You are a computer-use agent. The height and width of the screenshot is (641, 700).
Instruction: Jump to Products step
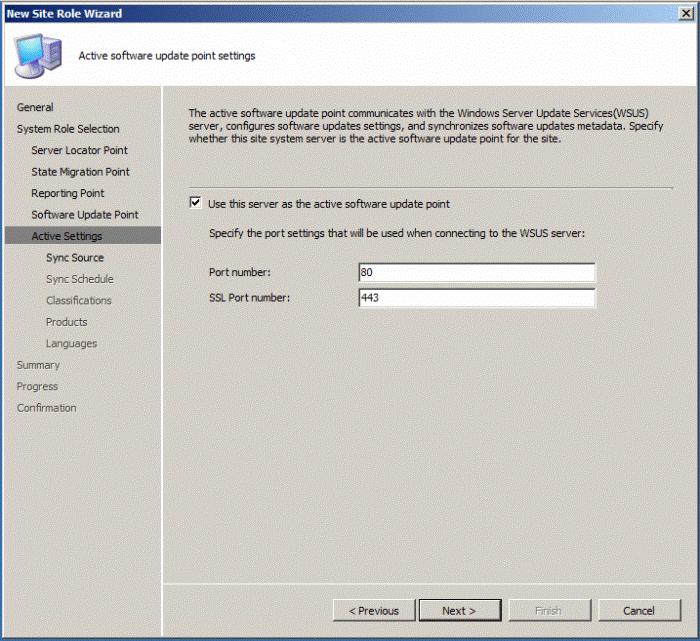click(67, 322)
